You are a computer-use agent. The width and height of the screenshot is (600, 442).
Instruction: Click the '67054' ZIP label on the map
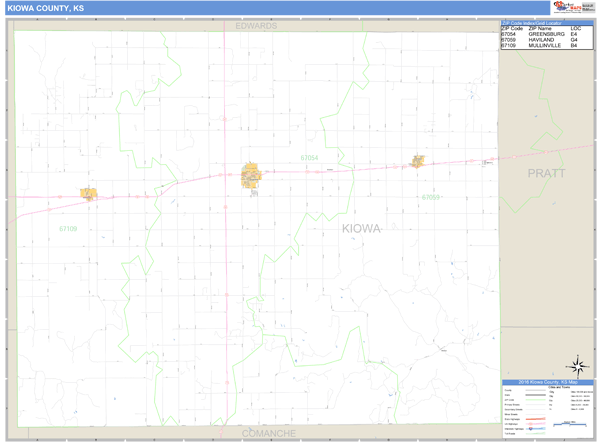click(x=309, y=158)
